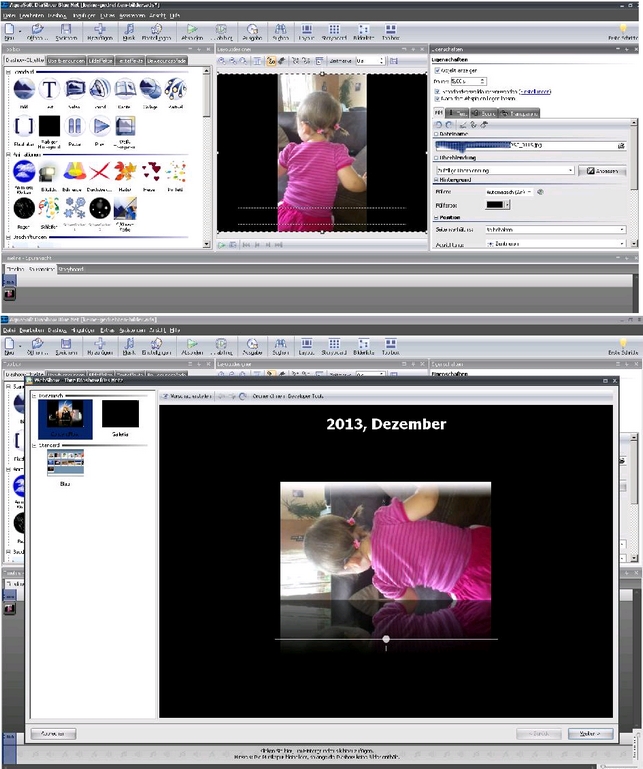Toggle the third checkbox in the properties panel
This screenshot has height=769, width=643.
click(x=437, y=97)
